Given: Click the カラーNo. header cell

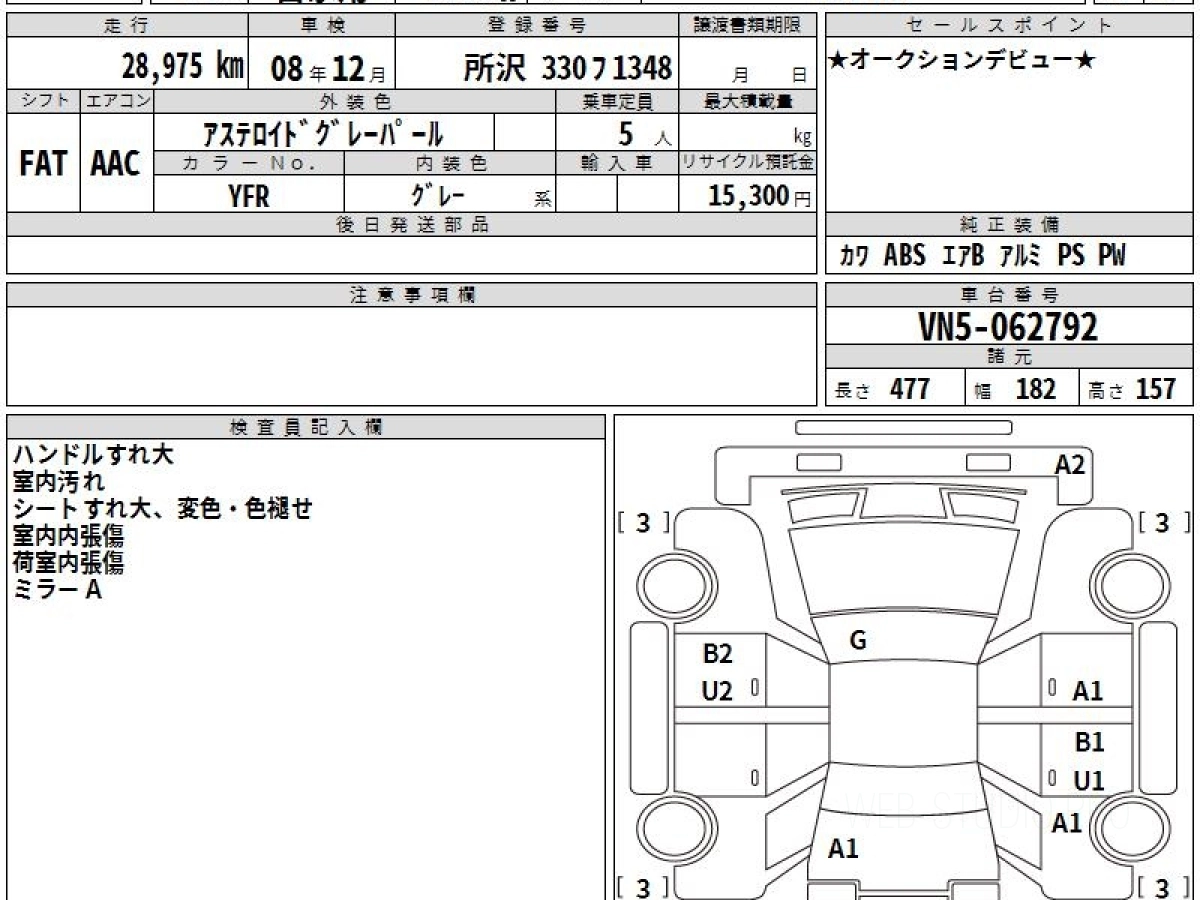Looking at the screenshot, I should pyautogui.click(x=249, y=163).
